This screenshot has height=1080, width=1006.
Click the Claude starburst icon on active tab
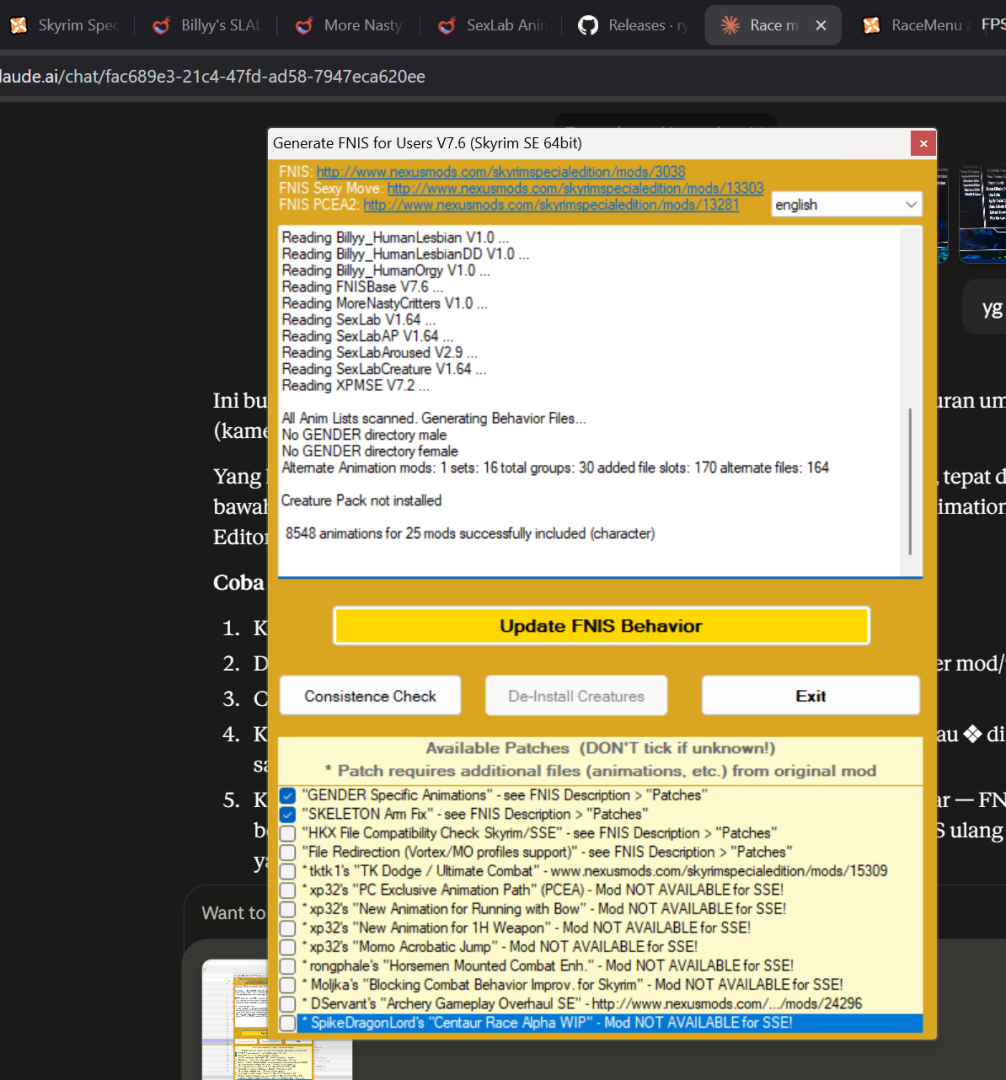tap(730, 25)
